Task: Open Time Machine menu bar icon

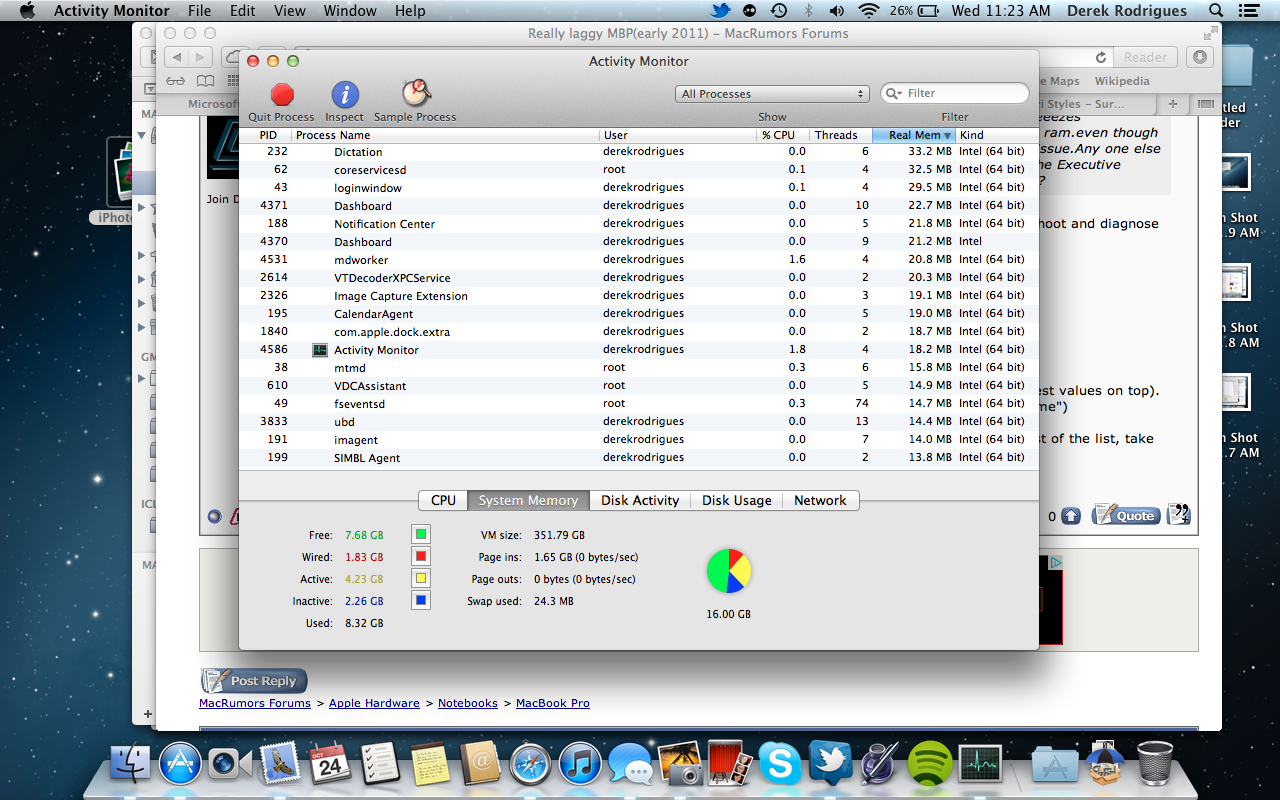Action: point(778,11)
